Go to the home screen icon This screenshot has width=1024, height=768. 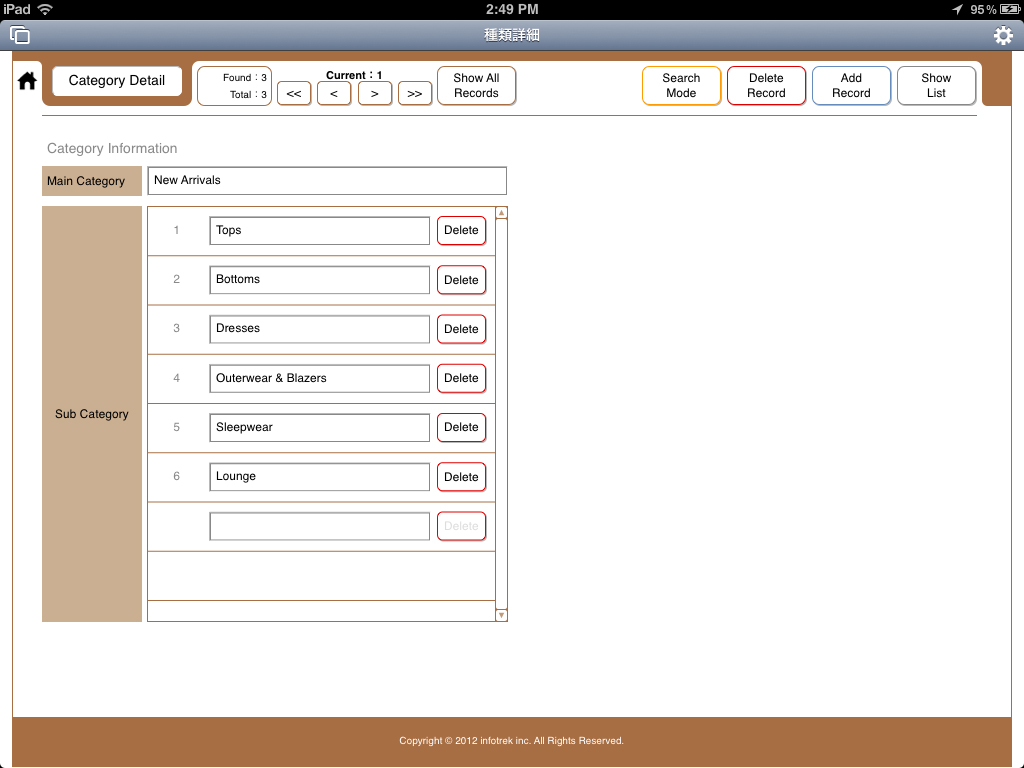coord(27,82)
